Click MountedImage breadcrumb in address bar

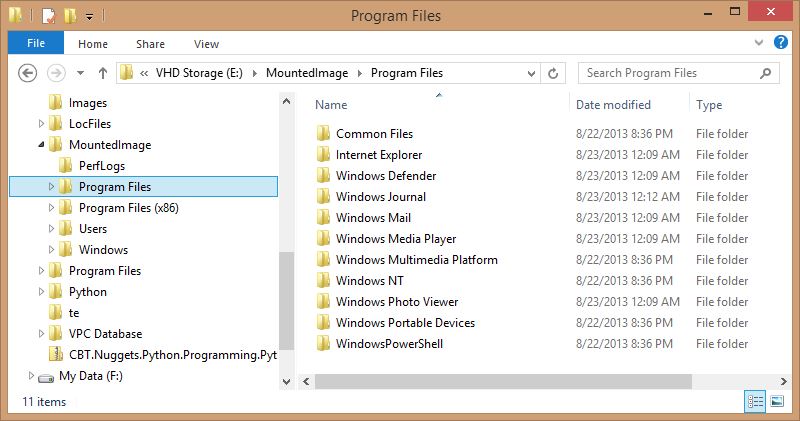coord(307,73)
